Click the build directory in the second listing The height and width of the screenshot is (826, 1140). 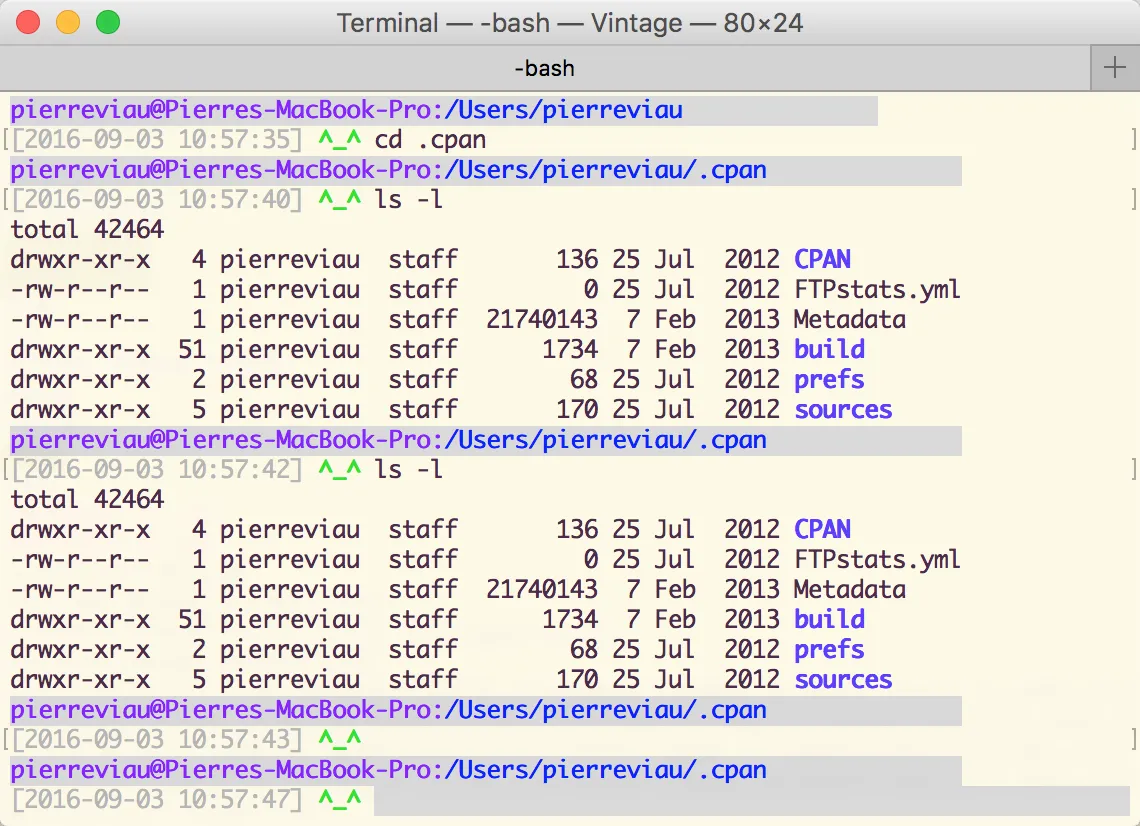[x=830, y=620]
